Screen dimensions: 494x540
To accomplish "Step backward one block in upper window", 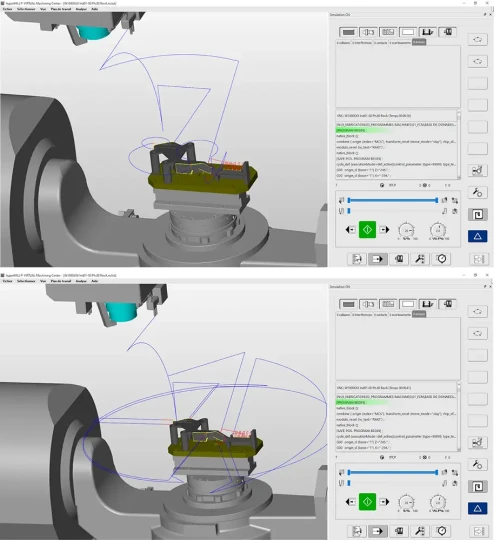I will click(x=350, y=229).
